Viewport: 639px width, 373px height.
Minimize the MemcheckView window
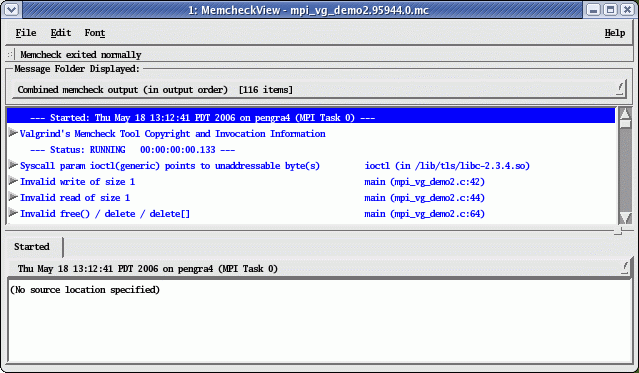coord(594,9)
